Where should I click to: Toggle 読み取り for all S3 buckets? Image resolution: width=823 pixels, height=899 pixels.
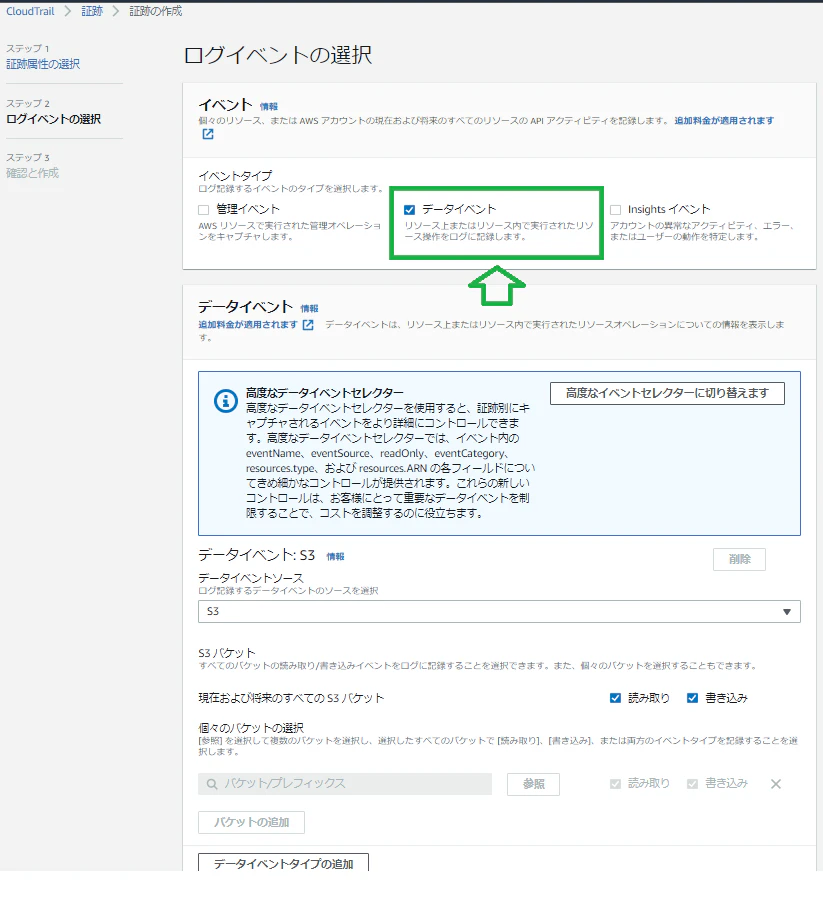pyautogui.click(x=615, y=698)
